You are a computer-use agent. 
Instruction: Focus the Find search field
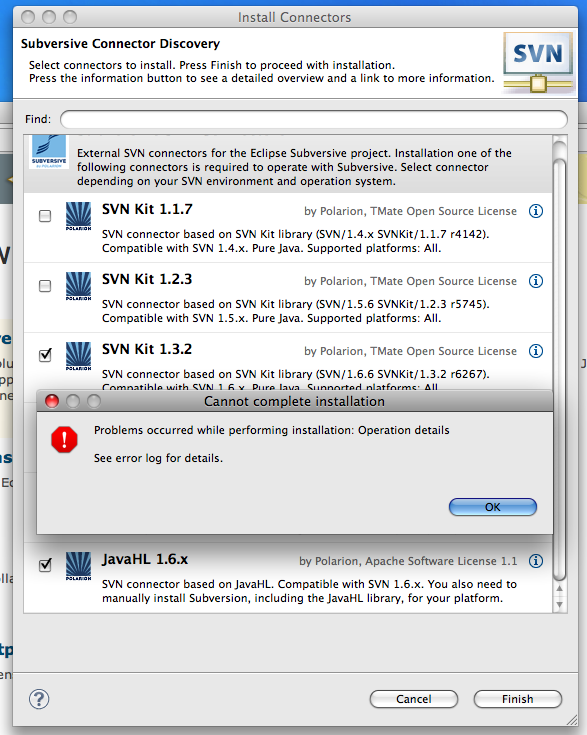tap(314, 119)
